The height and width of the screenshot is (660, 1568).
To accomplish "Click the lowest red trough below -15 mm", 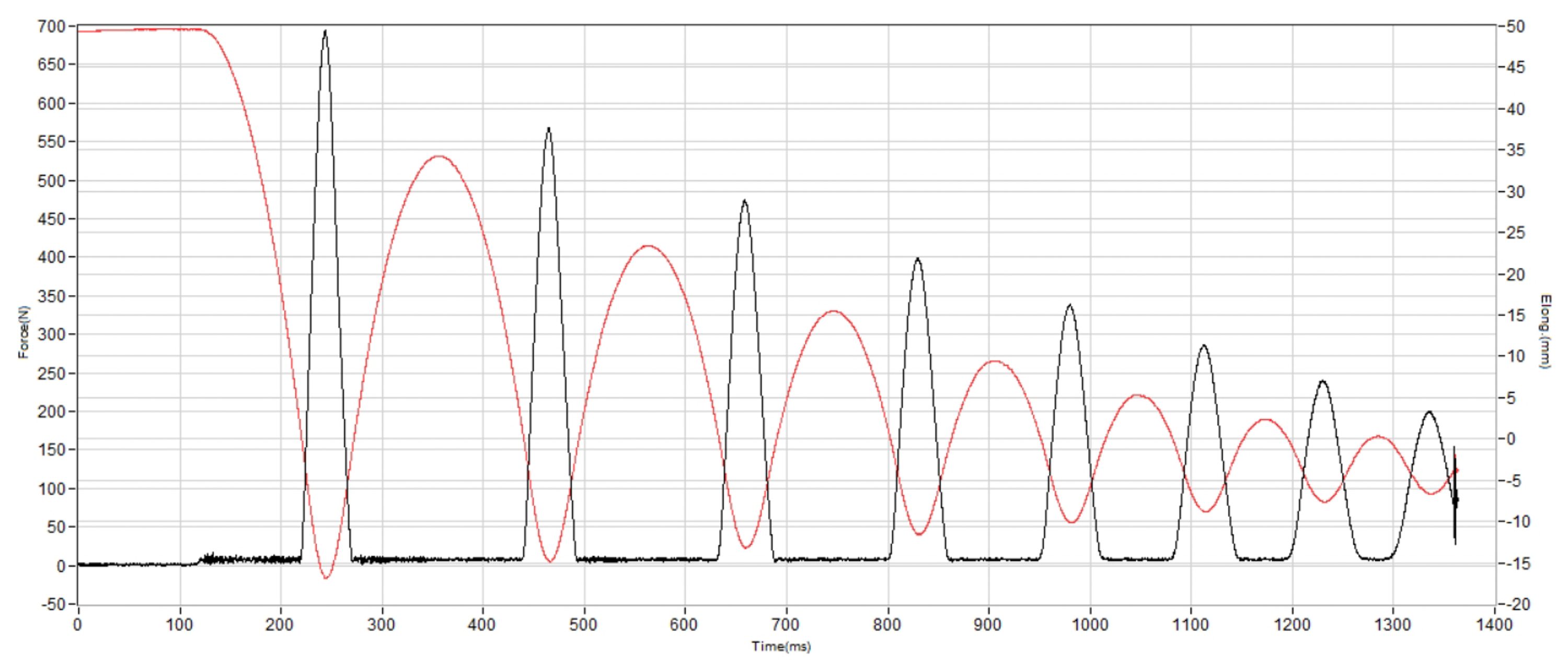I will click(326, 577).
